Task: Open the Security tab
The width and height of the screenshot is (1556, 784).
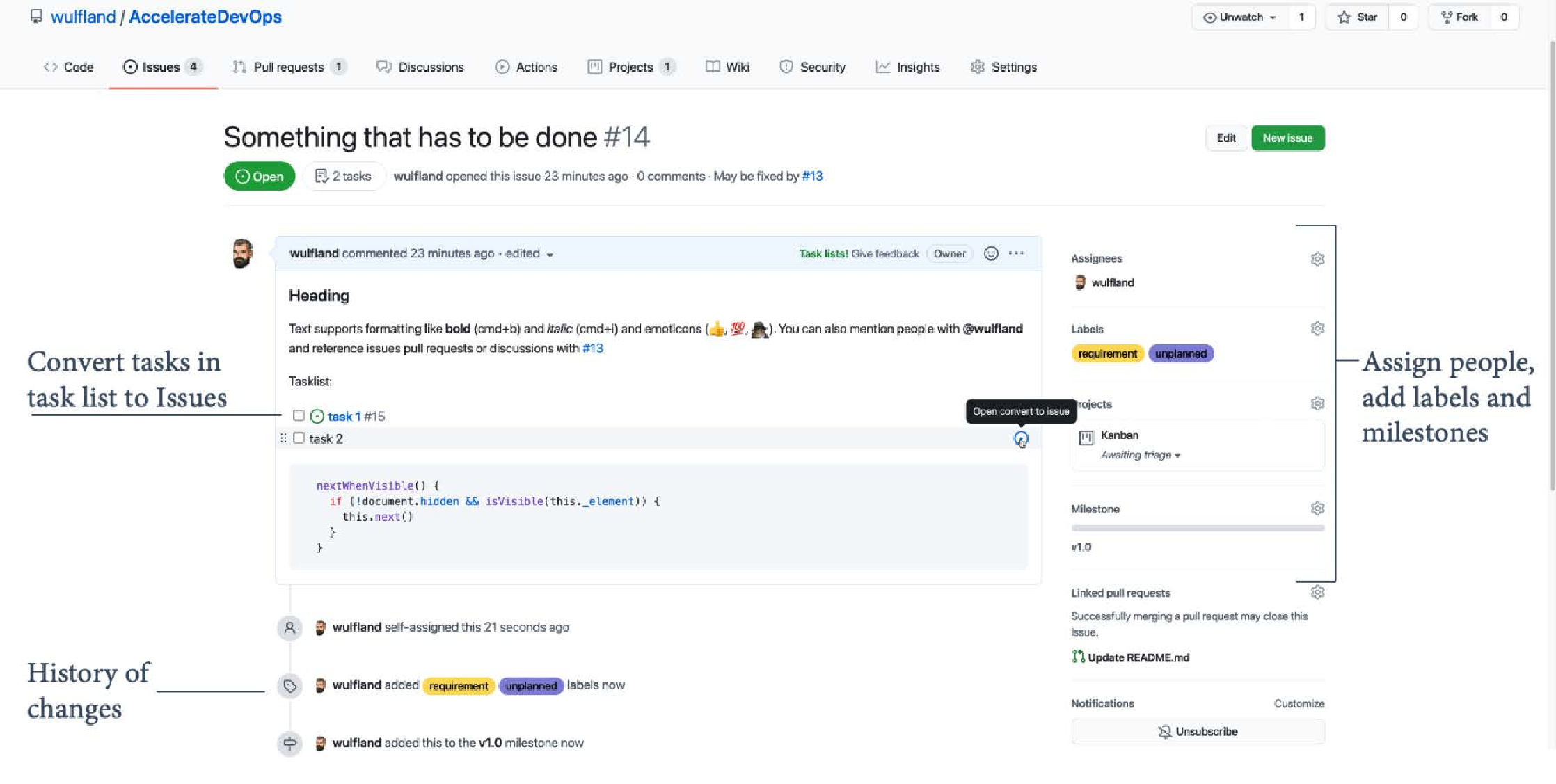Action: [812, 67]
